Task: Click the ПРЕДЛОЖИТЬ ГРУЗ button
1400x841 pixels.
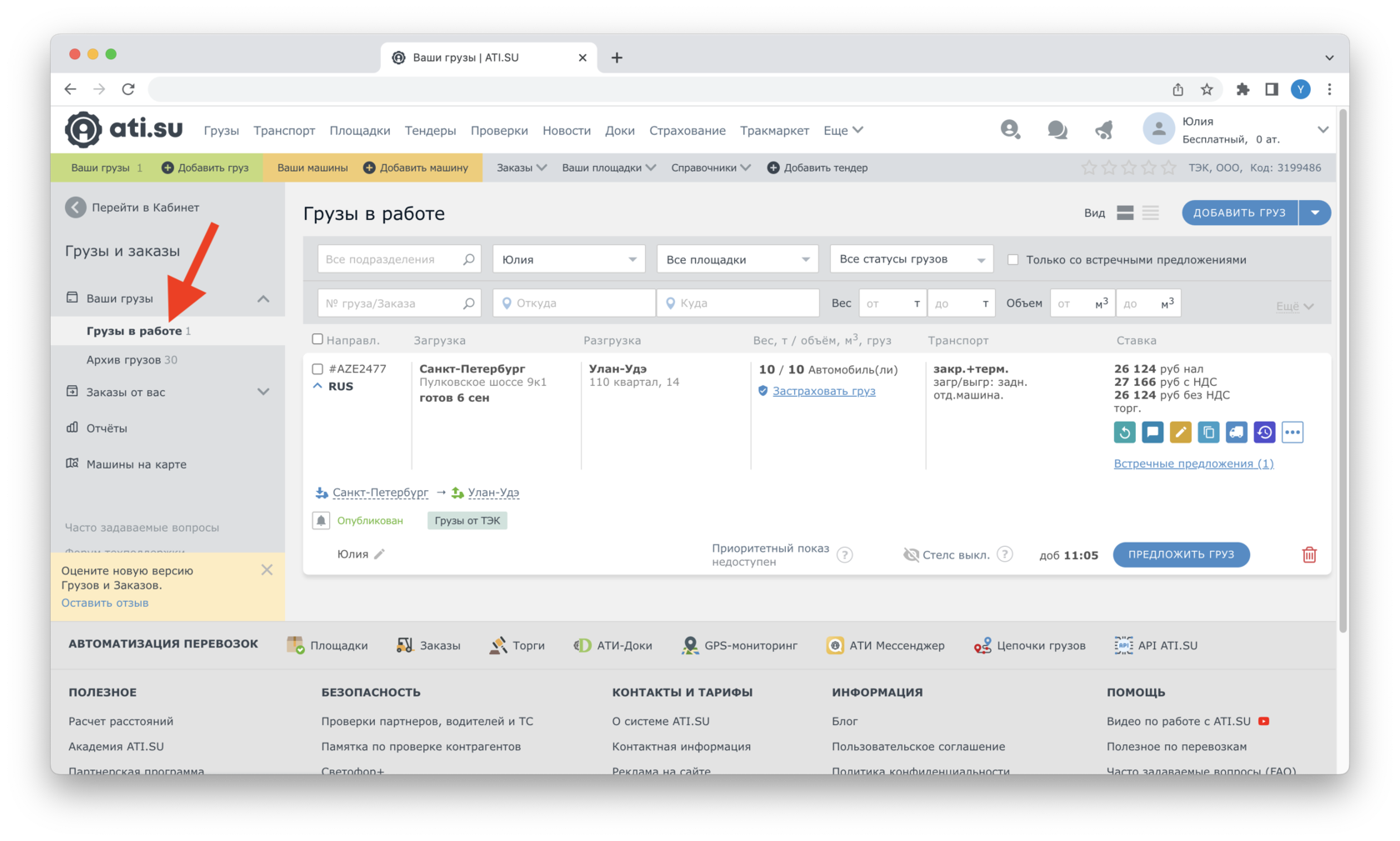Action: point(1181,554)
